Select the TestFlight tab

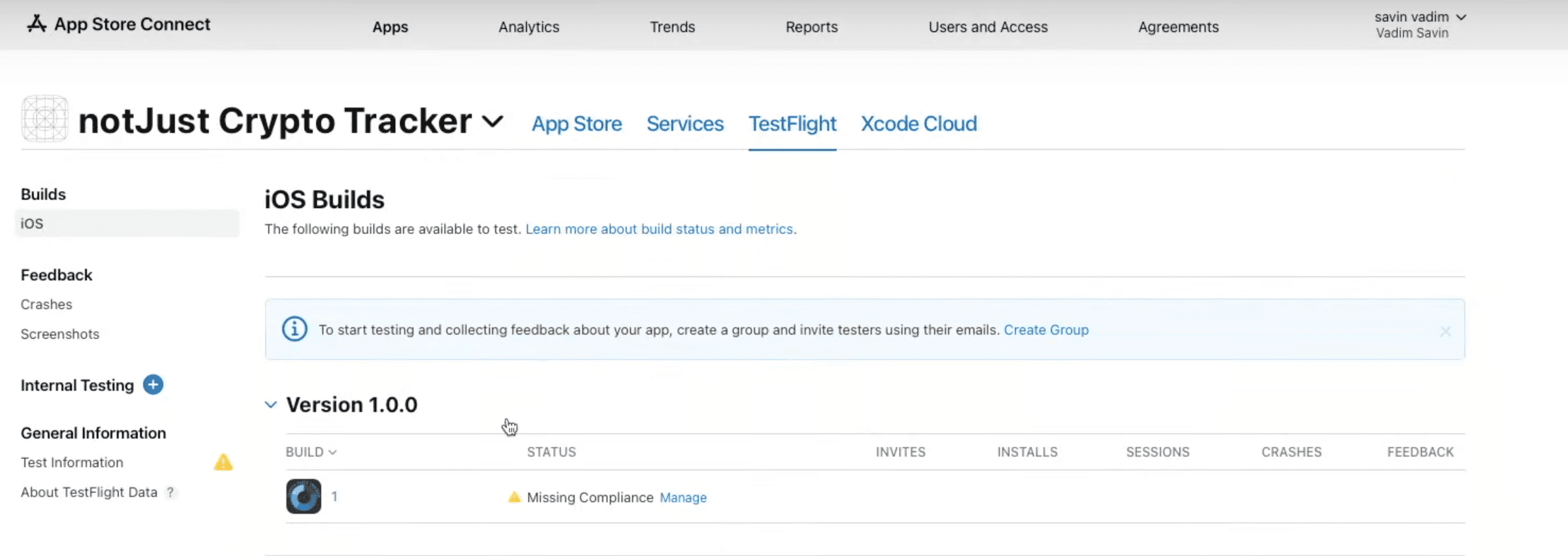pos(792,124)
